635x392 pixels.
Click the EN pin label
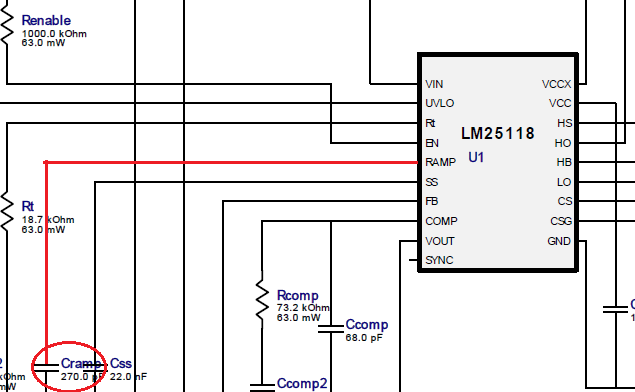tap(432, 143)
